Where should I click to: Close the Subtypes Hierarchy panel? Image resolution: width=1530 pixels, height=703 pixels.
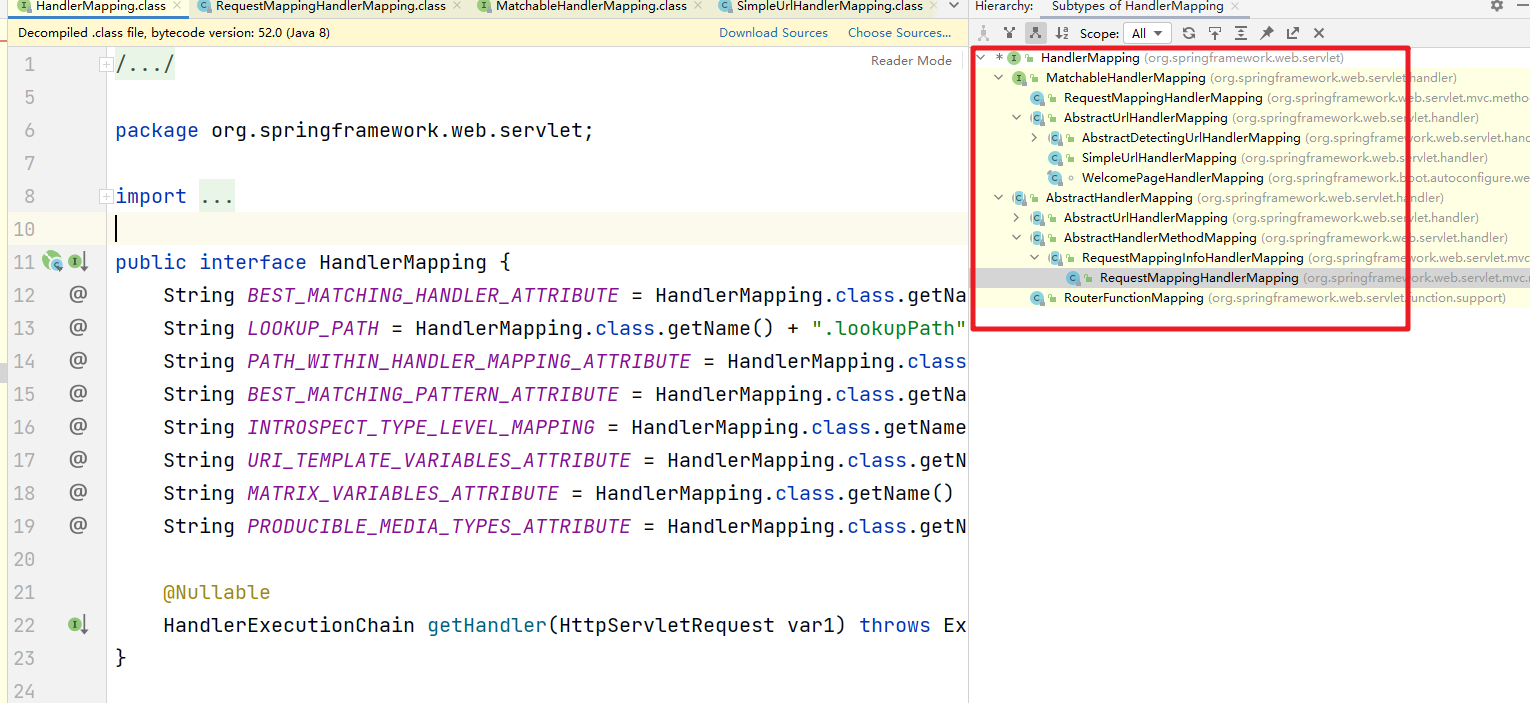coord(1319,32)
